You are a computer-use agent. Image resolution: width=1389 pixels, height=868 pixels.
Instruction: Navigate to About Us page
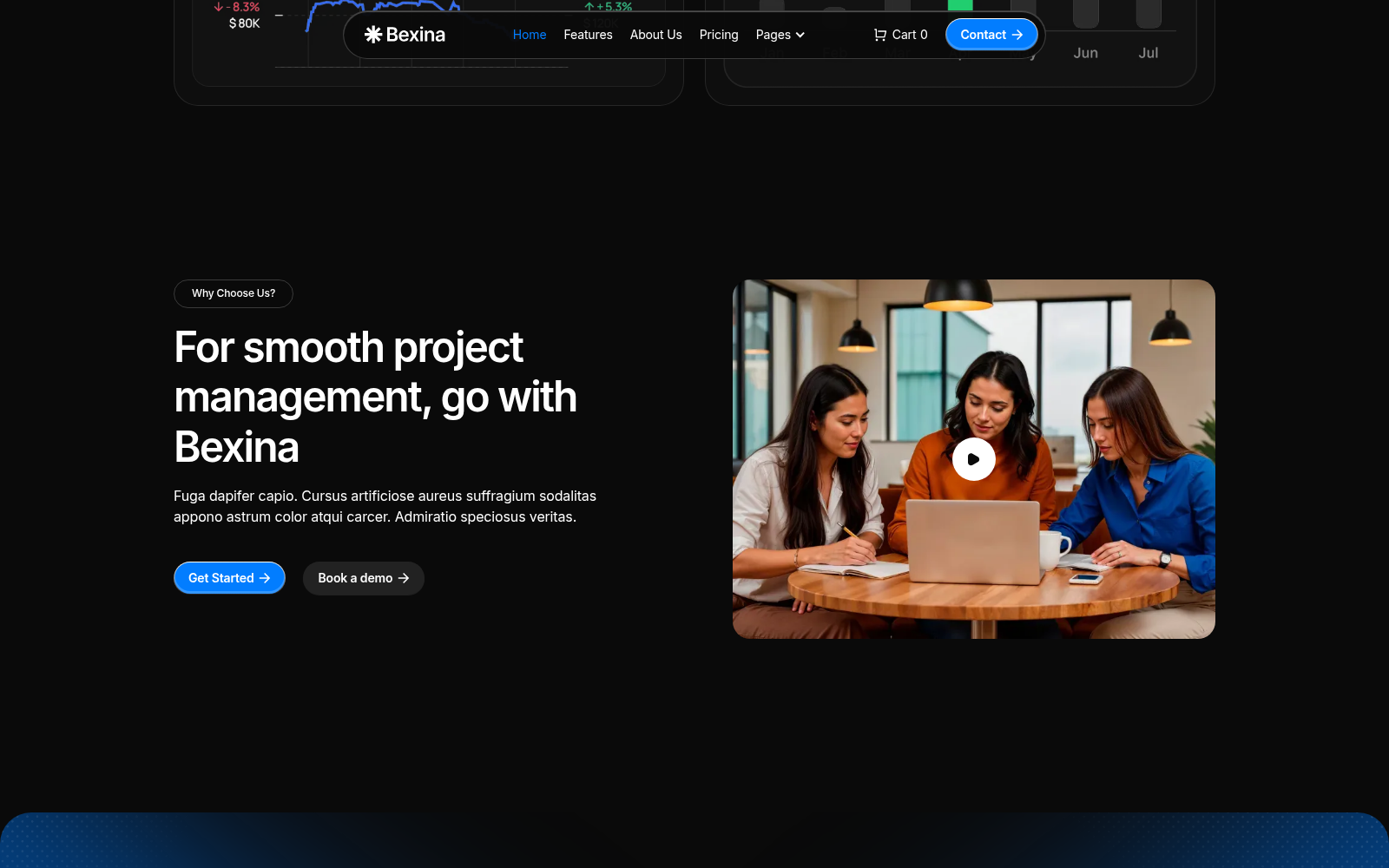point(656,35)
